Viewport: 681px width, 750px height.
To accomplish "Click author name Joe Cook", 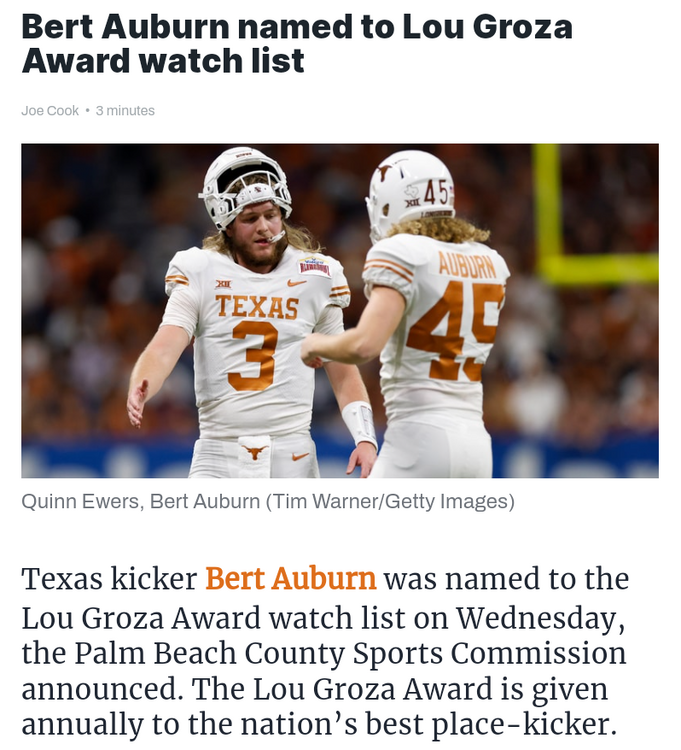I will click(49, 111).
